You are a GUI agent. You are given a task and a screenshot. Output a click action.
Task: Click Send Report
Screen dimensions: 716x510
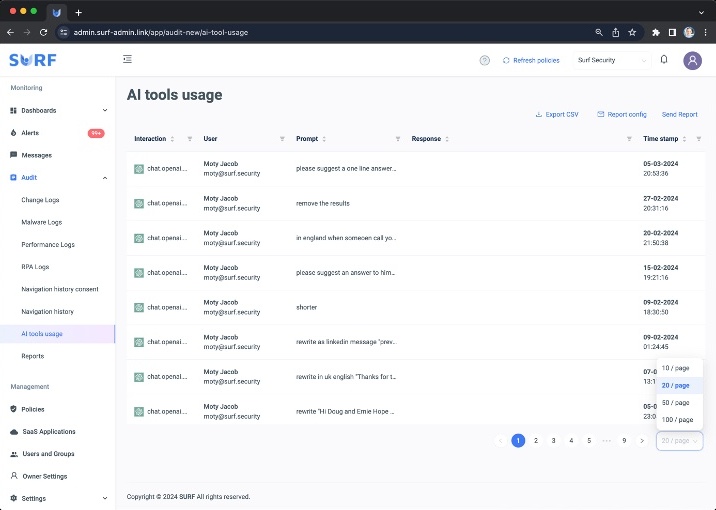[x=679, y=115]
